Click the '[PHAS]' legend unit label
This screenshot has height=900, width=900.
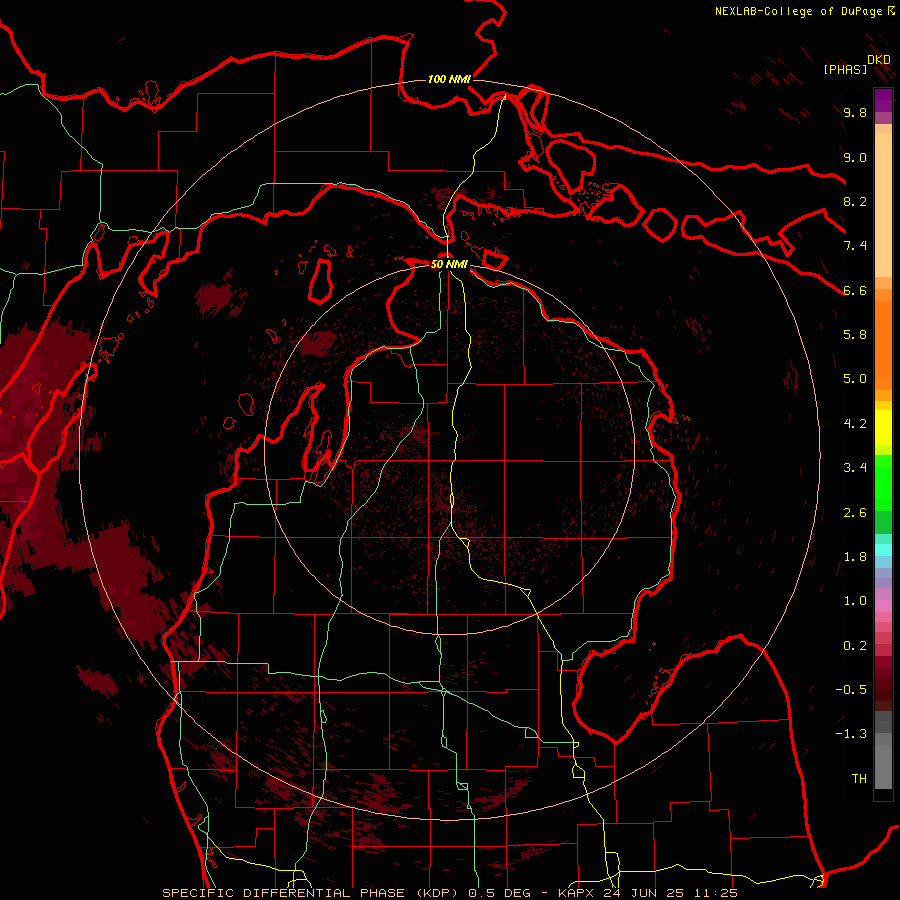point(845,69)
